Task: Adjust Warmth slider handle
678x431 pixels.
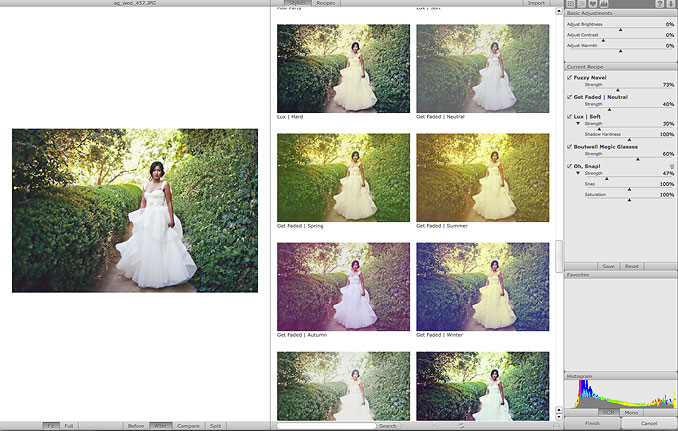Action: click(x=620, y=51)
